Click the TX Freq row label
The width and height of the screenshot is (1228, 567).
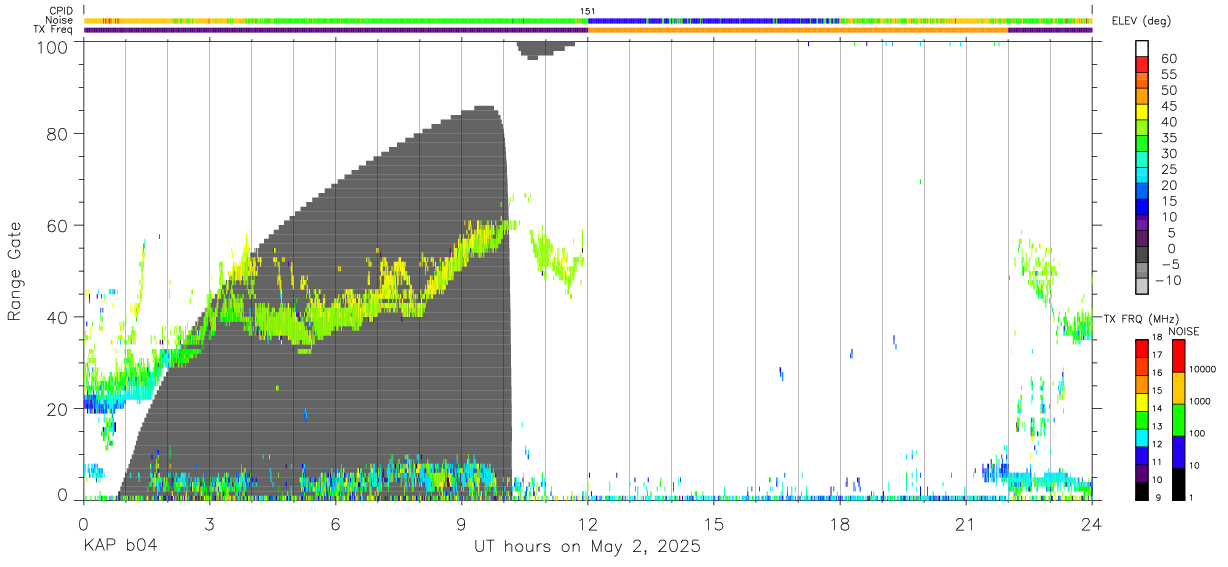coord(53,30)
